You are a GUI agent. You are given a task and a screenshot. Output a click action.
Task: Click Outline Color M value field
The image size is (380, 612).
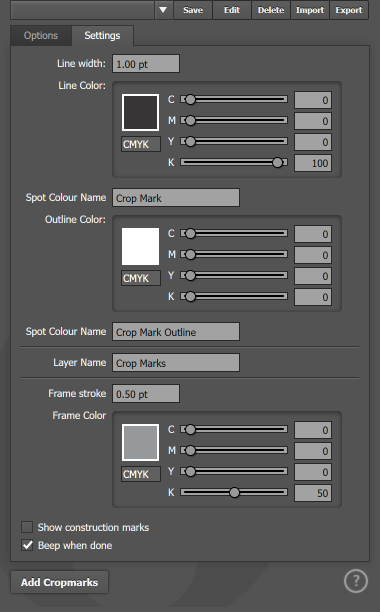pos(313,255)
